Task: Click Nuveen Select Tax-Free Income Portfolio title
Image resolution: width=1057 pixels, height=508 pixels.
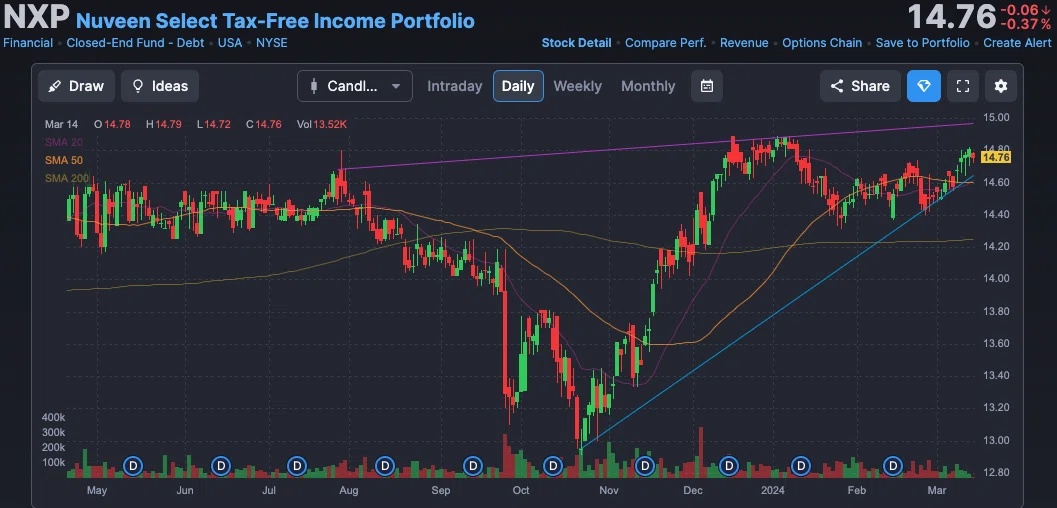Action: point(275,21)
